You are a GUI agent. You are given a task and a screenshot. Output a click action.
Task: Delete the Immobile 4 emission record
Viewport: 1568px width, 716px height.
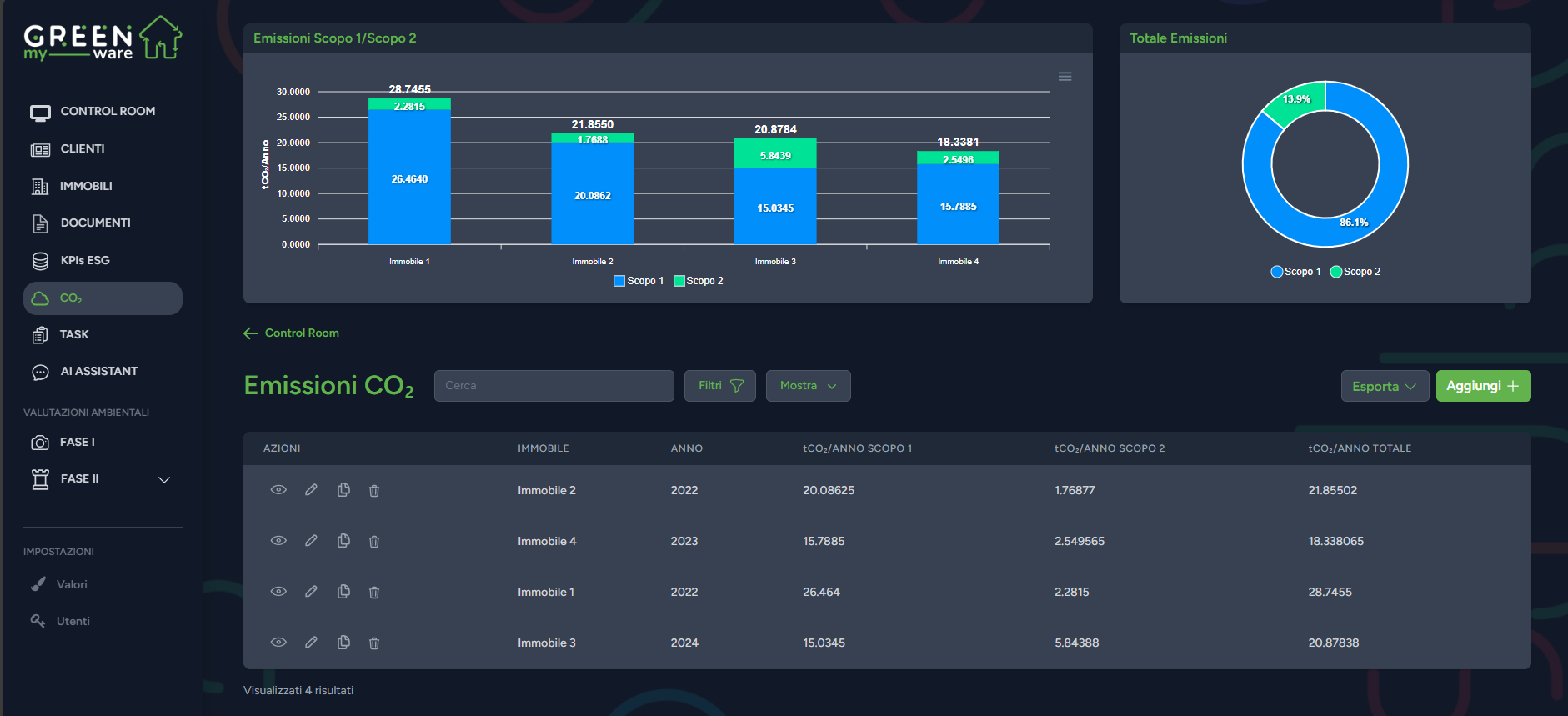tap(374, 542)
